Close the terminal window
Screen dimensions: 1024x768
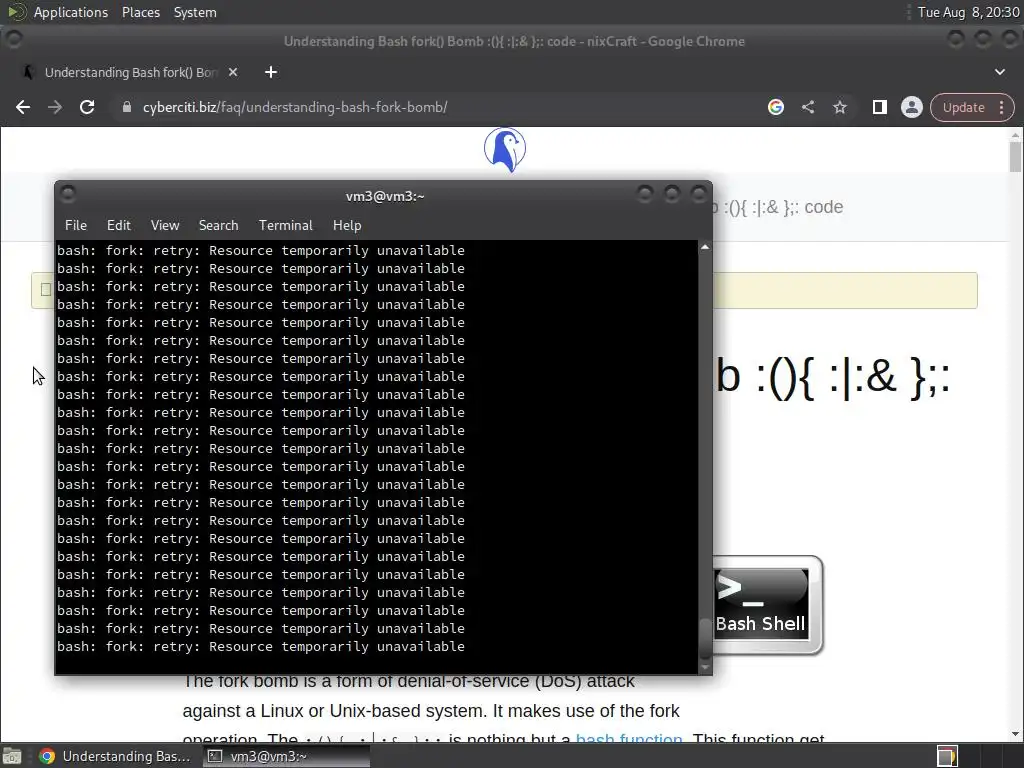coord(699,194)
